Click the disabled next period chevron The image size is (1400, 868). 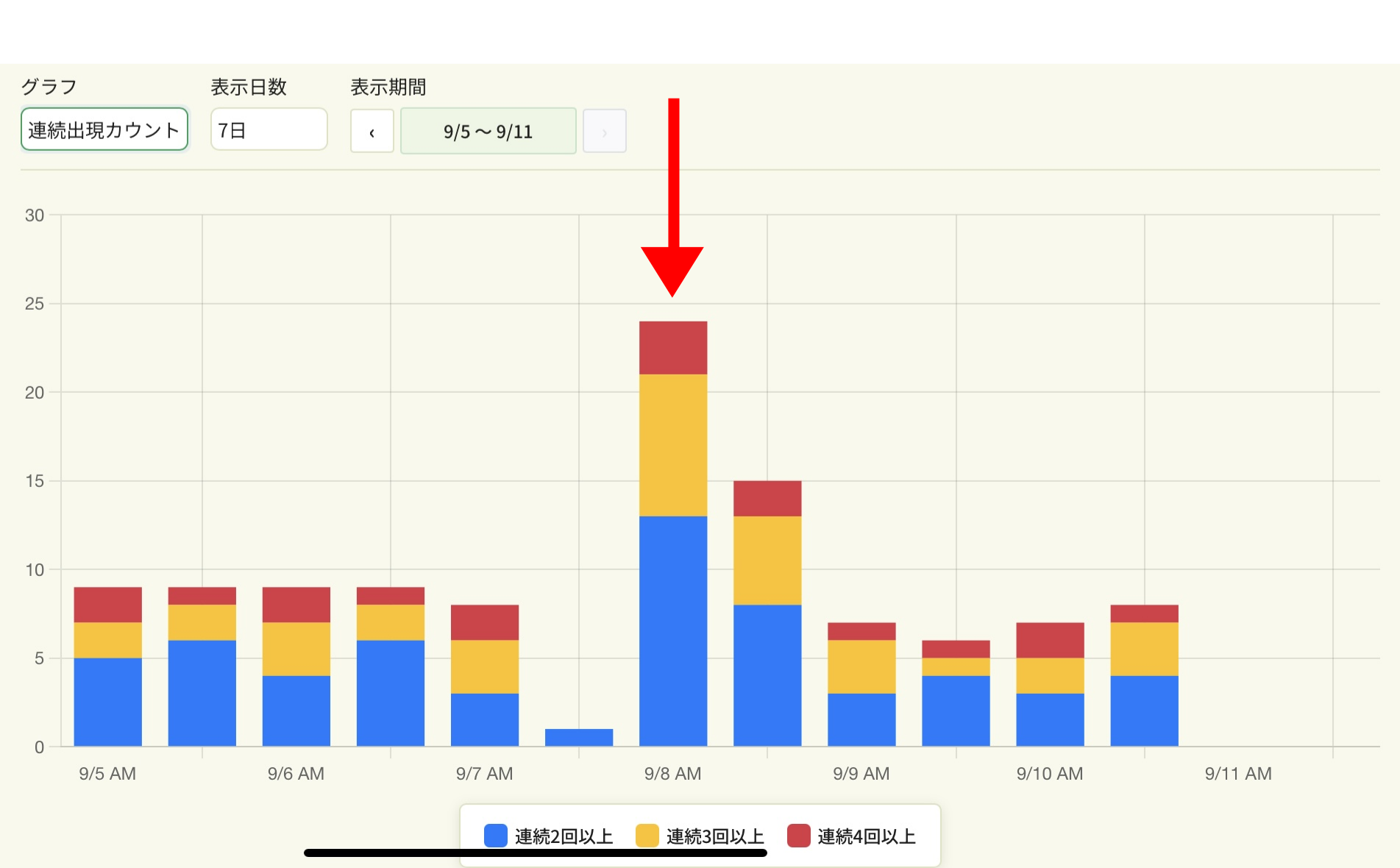[604, 132]
